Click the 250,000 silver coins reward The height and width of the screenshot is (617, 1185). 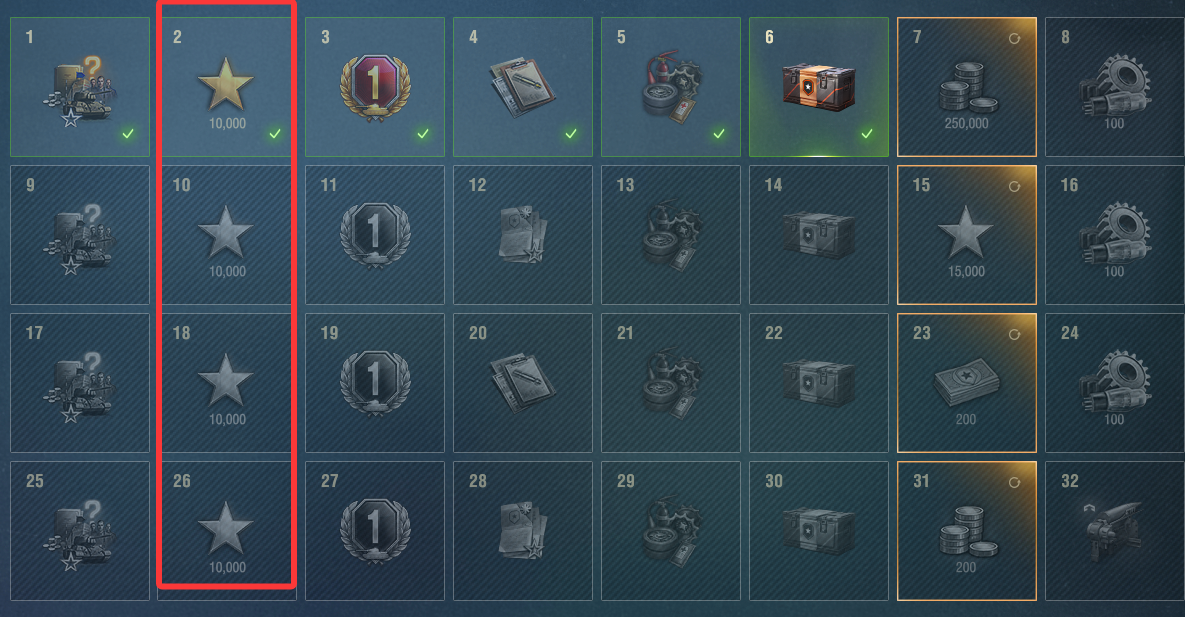tap(967, 95)
